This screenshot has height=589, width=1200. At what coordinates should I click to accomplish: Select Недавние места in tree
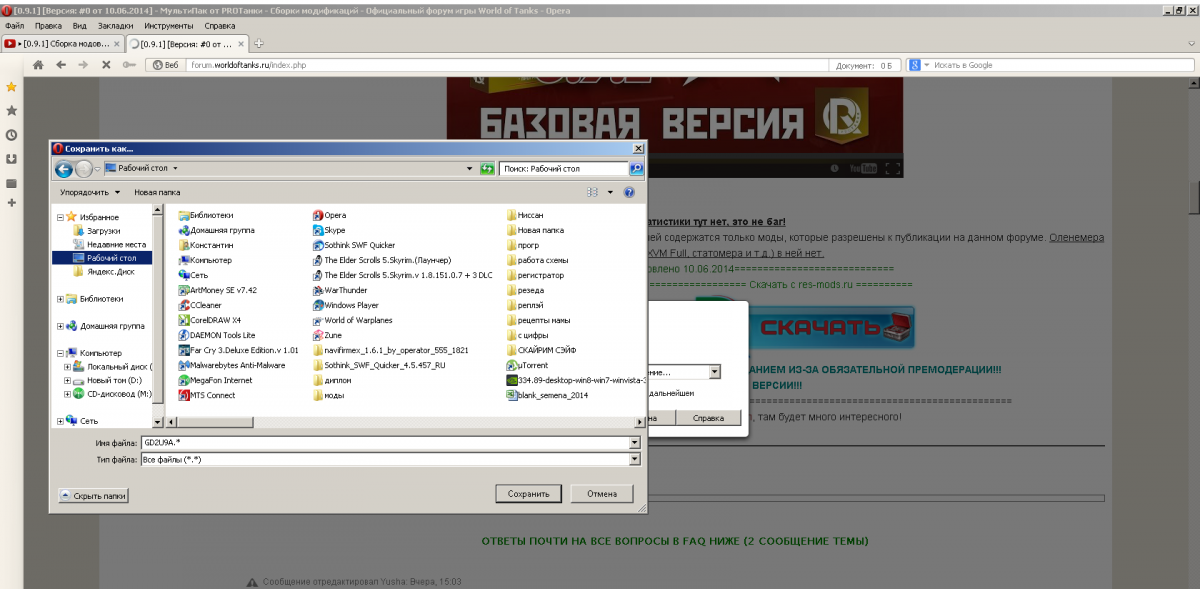109,244
